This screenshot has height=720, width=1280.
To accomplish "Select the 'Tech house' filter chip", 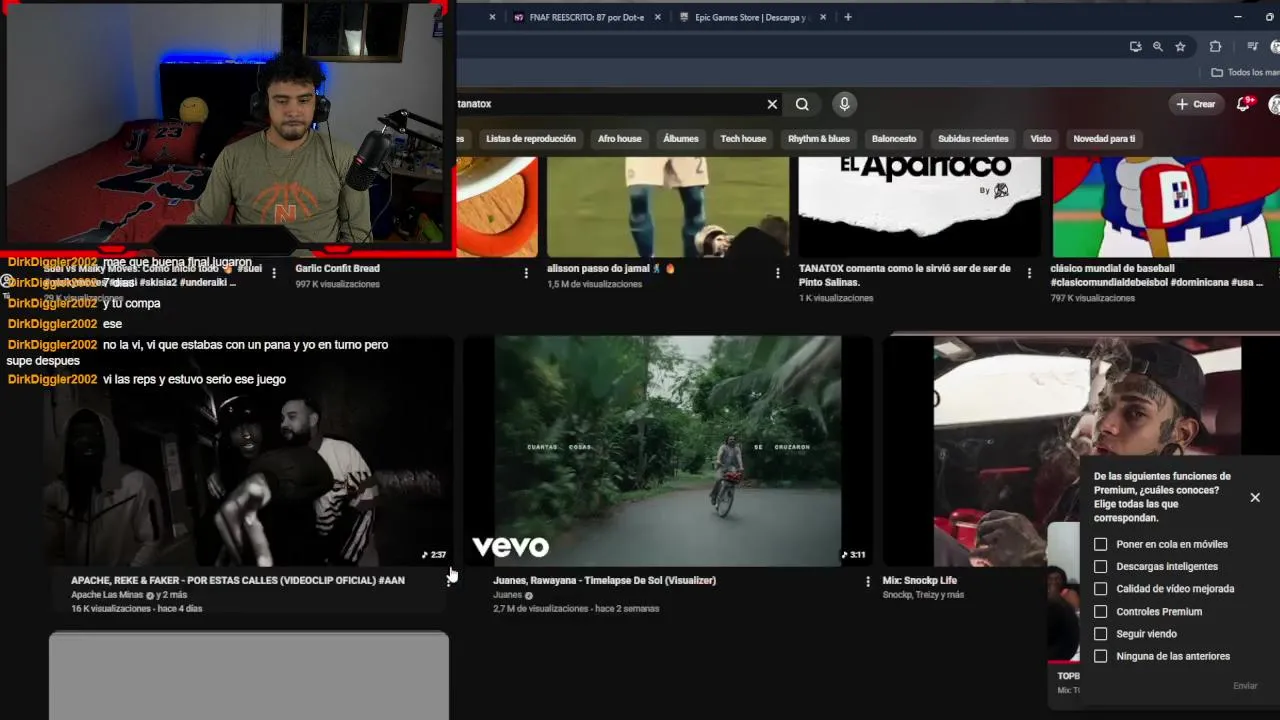I will click(743, 139).
